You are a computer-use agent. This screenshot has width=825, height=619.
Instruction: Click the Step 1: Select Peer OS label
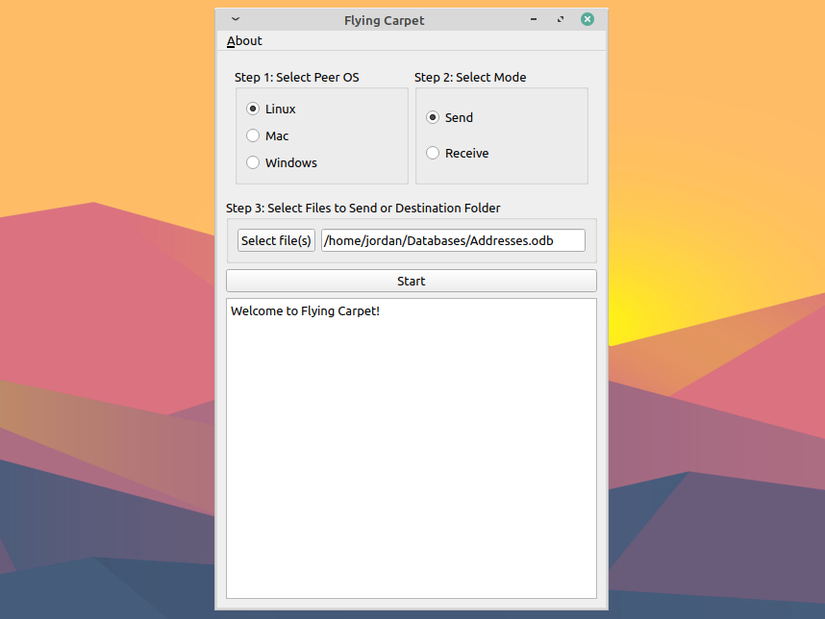click(297, 77)
